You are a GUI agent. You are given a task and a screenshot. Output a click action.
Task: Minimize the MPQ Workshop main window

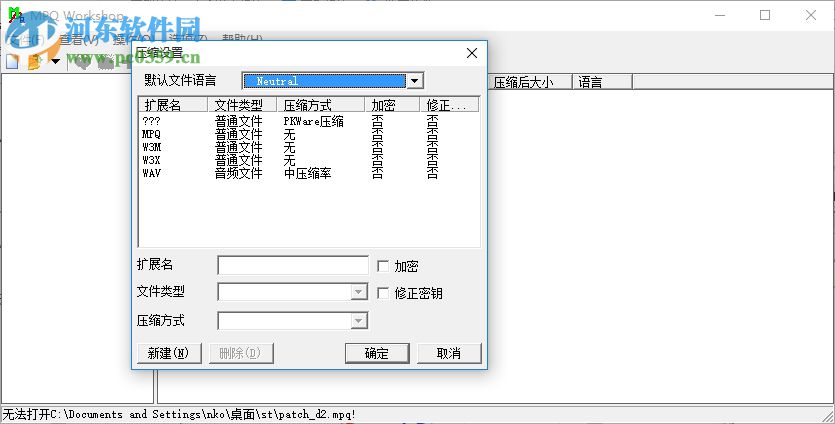(719, 15)
